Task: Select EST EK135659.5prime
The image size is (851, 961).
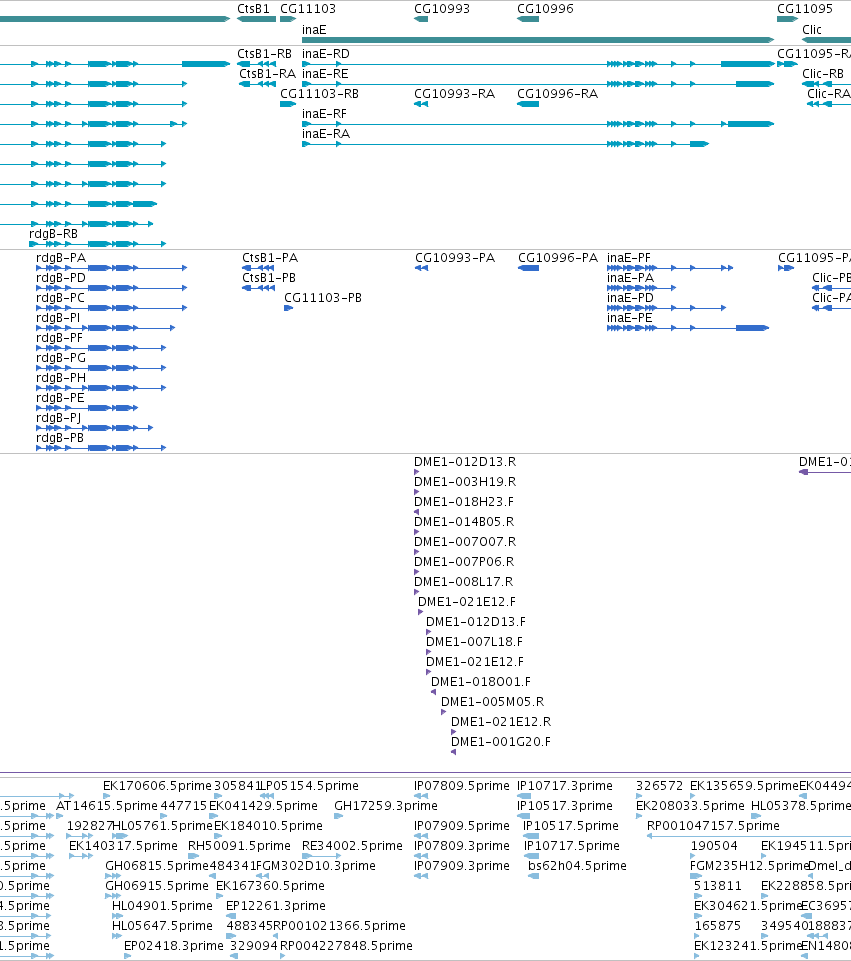Action: 693,796
